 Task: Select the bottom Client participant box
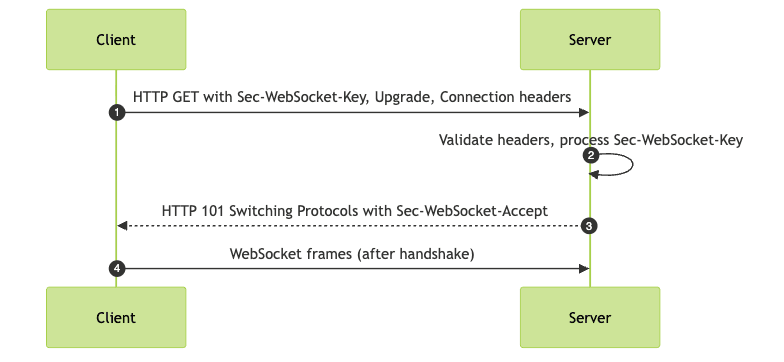tap(116, 317)
